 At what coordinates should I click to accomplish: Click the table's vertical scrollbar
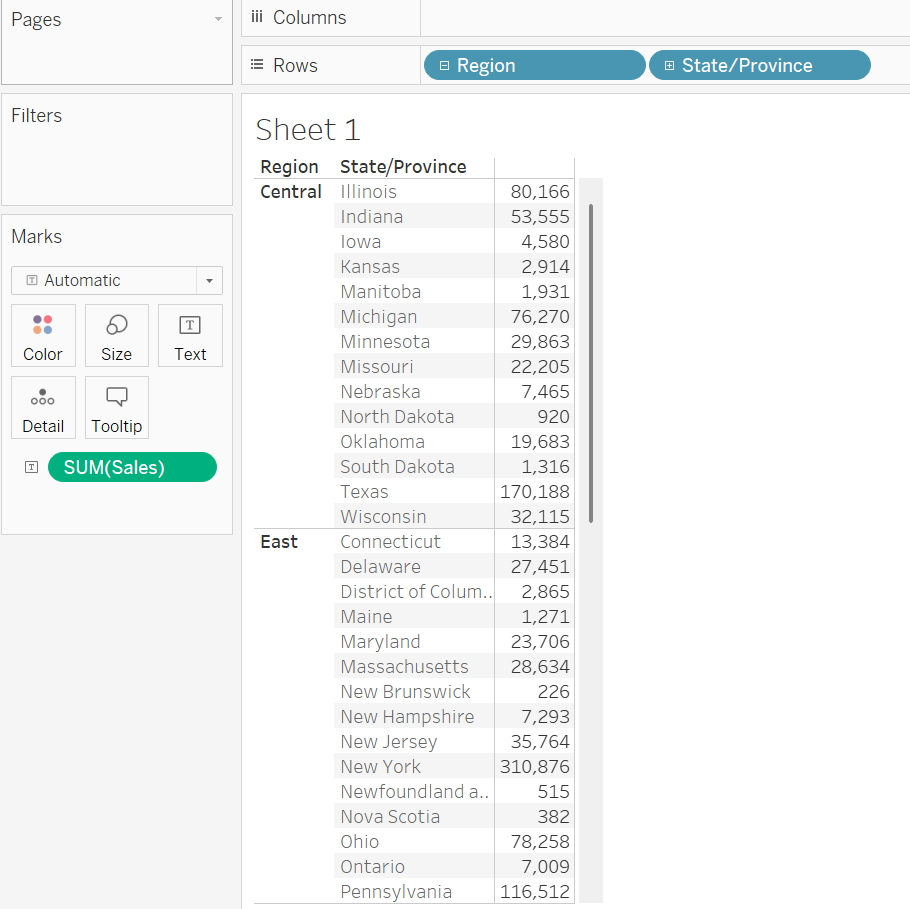coord(591,363)
